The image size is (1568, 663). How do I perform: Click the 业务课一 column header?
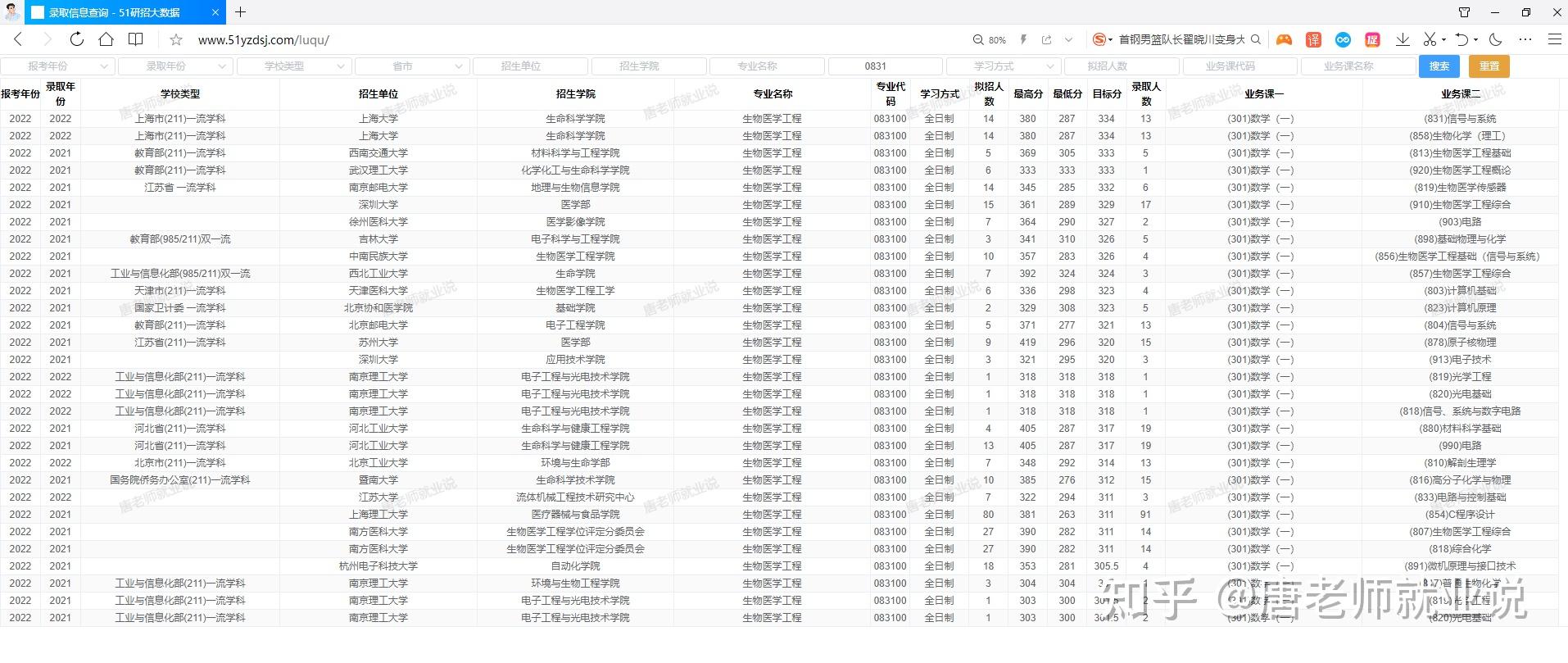click(1264, 94)
